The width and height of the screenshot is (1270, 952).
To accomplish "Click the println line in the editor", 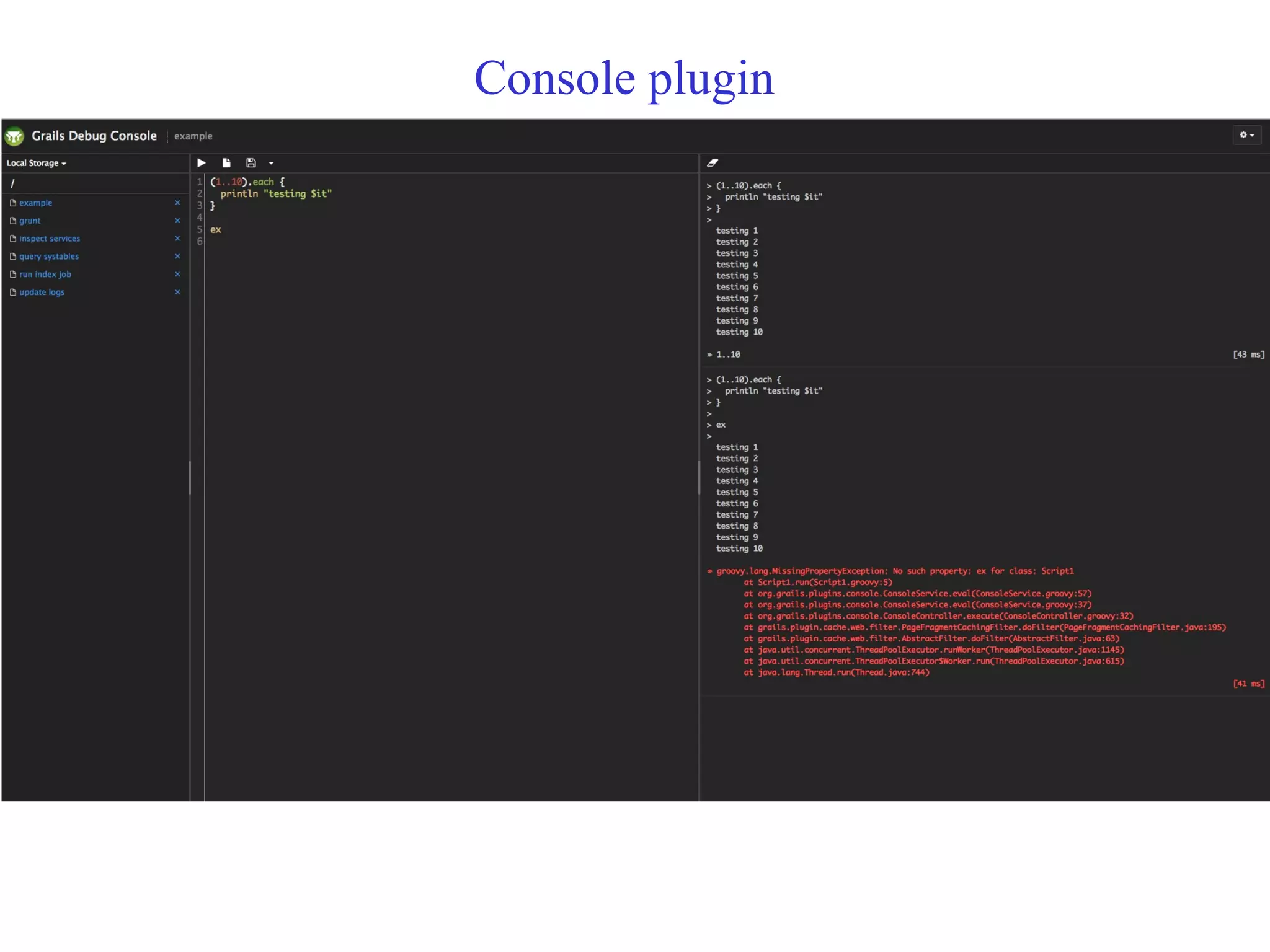I will 276,194.
